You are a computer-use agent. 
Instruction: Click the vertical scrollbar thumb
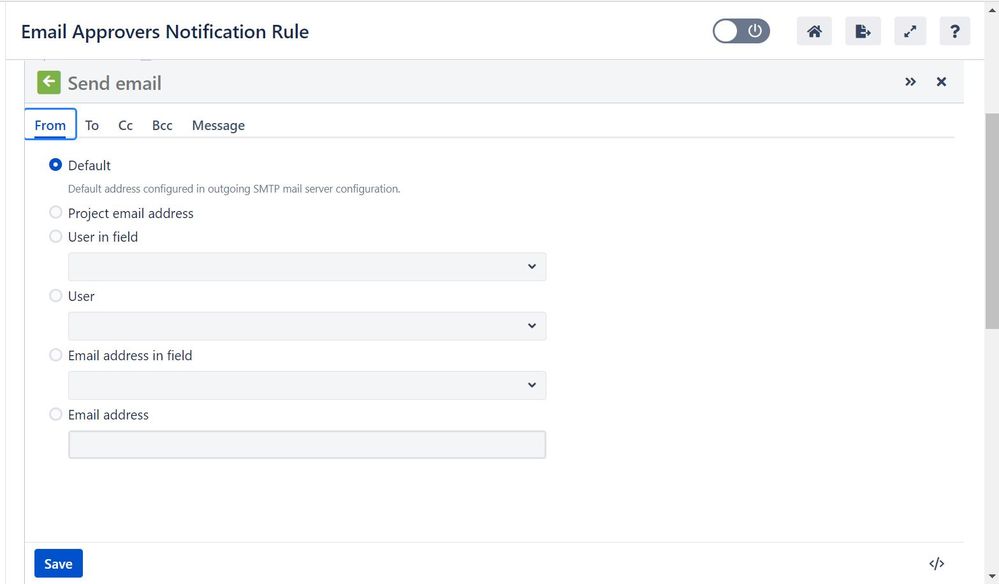(991, 221)
